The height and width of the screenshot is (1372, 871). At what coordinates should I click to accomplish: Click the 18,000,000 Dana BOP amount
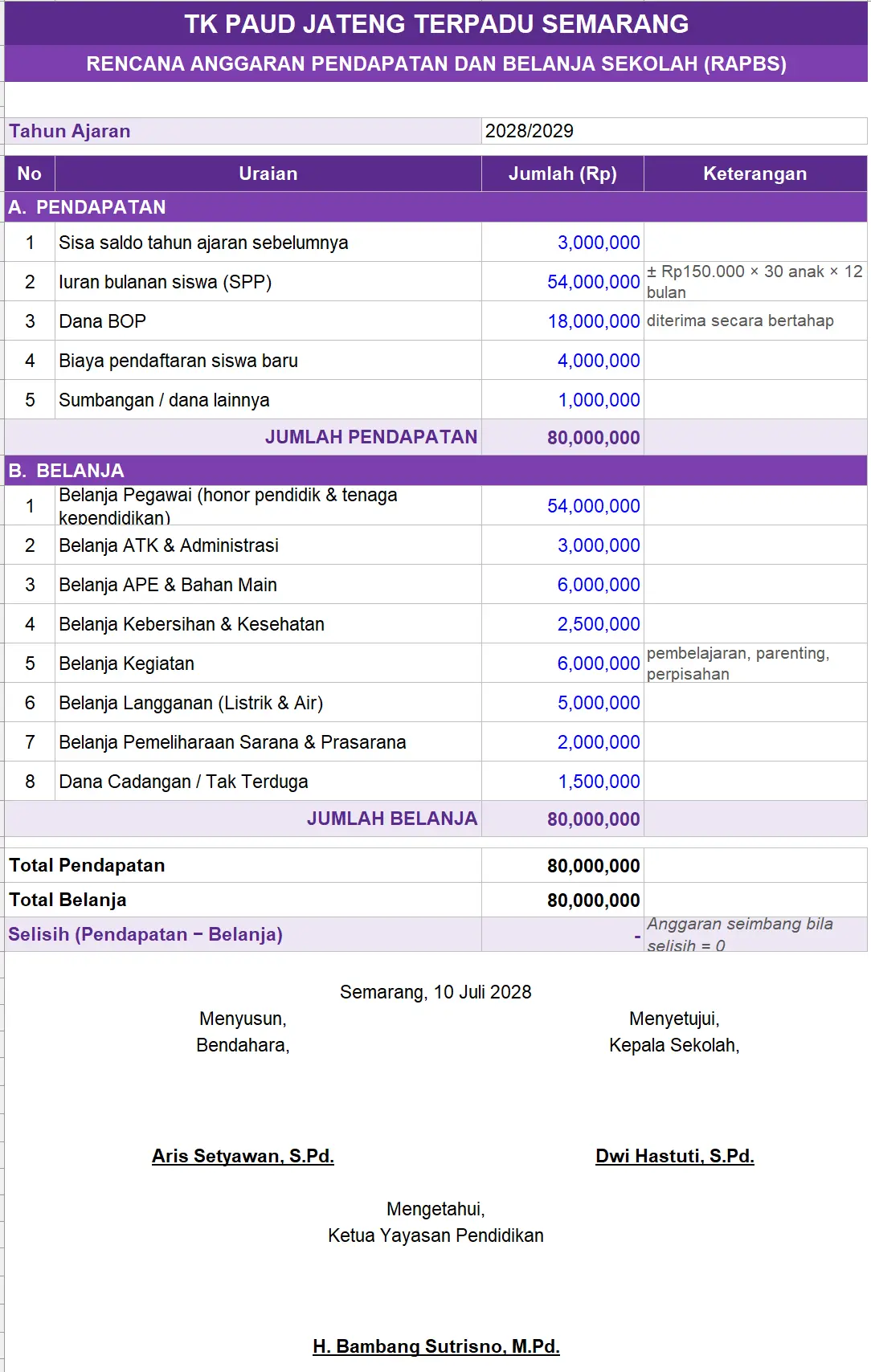(562, 321)
